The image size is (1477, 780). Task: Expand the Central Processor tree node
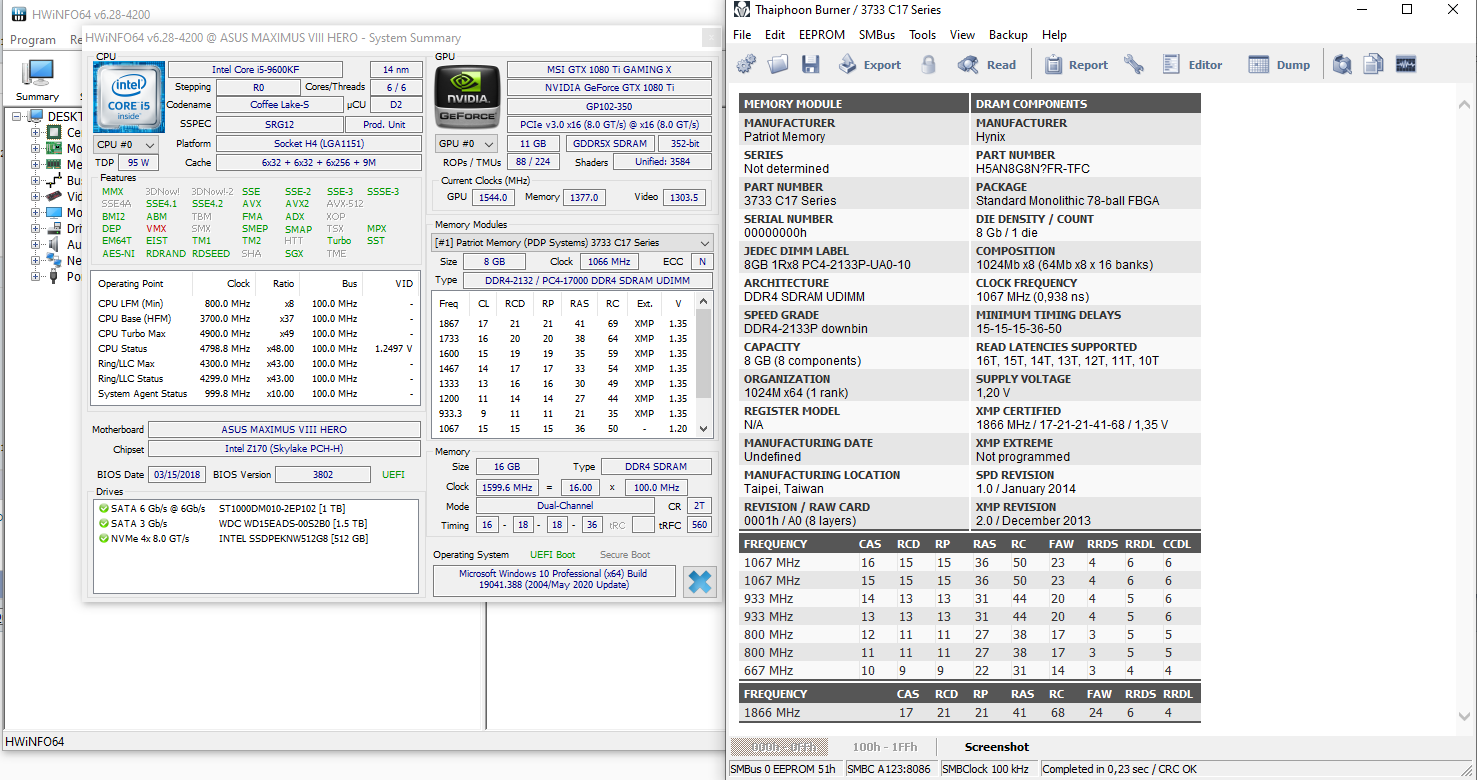click(x=36, y=133)
